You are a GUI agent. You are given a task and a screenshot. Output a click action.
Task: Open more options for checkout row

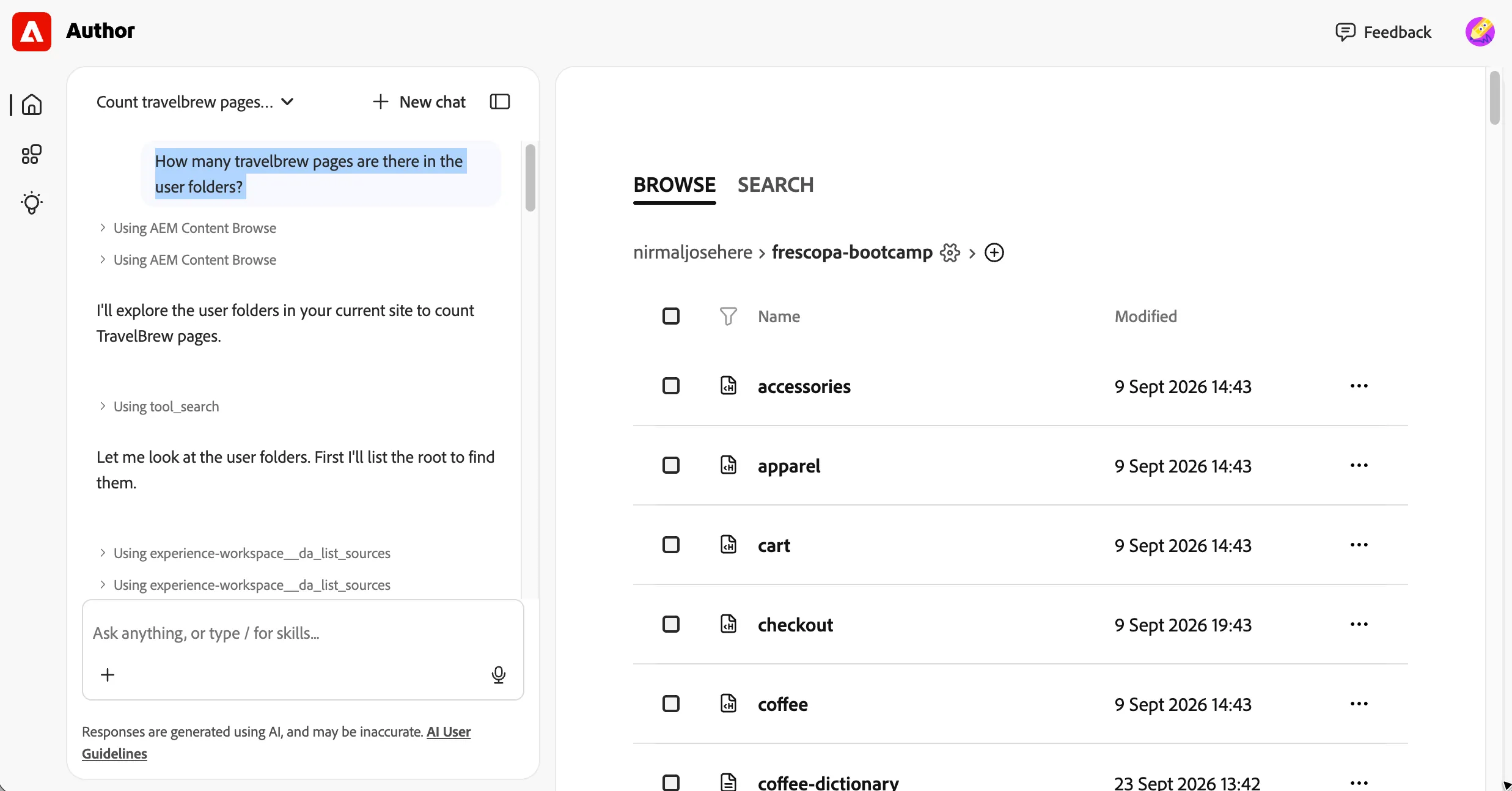pos(1359,624)
